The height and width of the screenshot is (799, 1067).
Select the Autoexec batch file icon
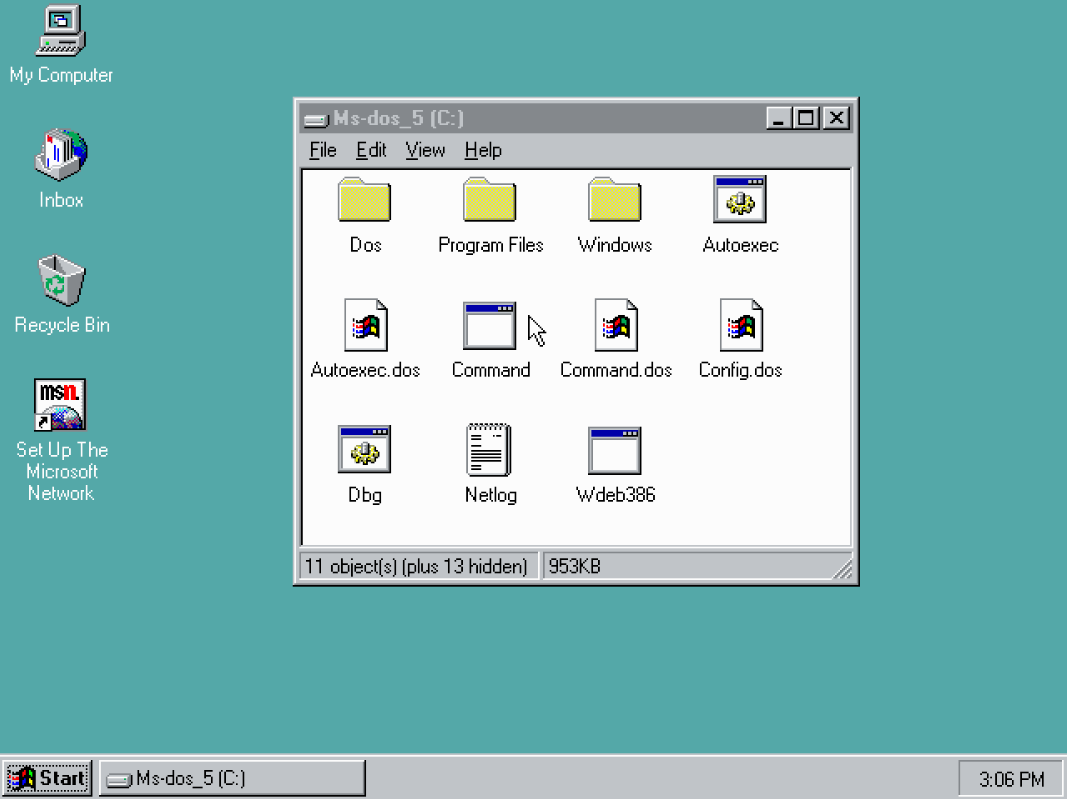pos(740,199)
